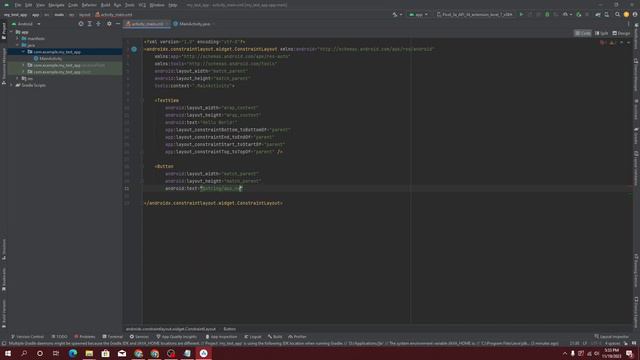Hide the project panel with minus icon
640x360 pixels.
[118, 24]
